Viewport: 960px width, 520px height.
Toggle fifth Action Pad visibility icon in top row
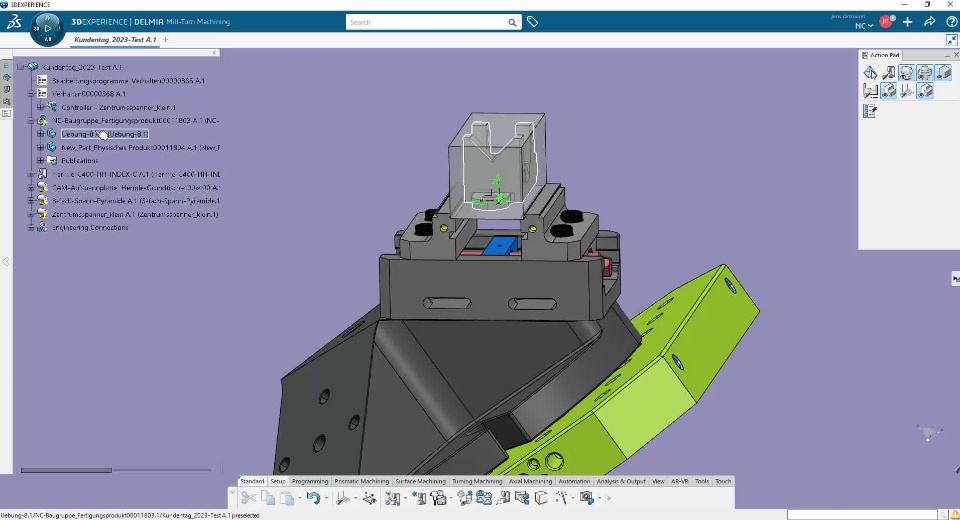(x=943, y=73)
